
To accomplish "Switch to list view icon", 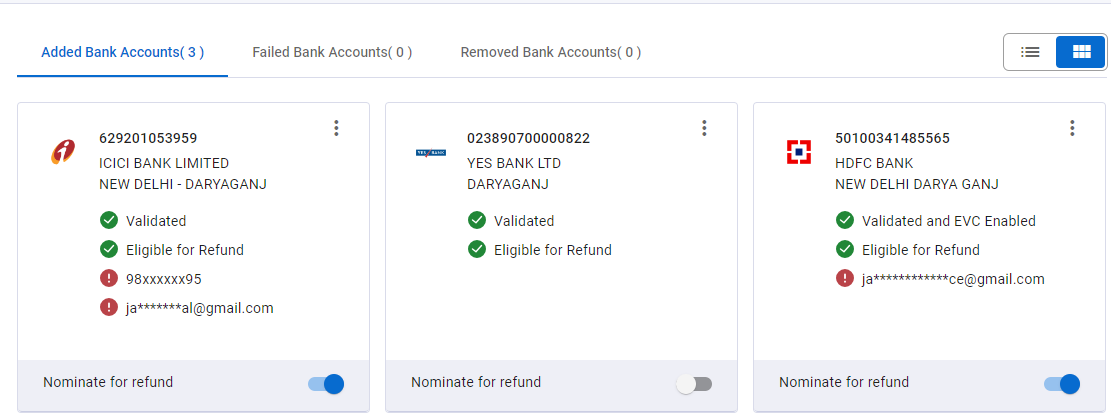I will click(x=1030, y=52).
